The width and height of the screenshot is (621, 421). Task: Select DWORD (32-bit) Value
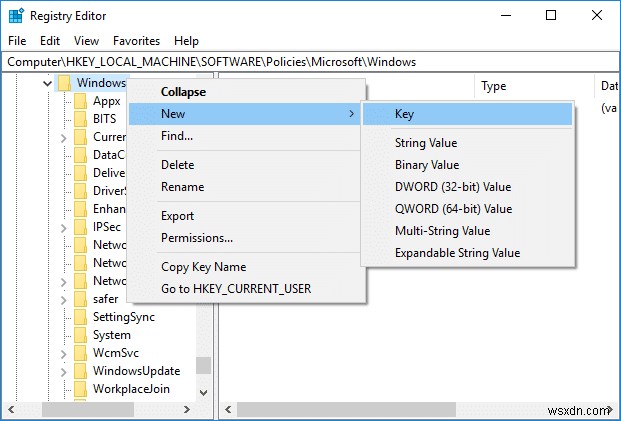click(x=468, y=187)
